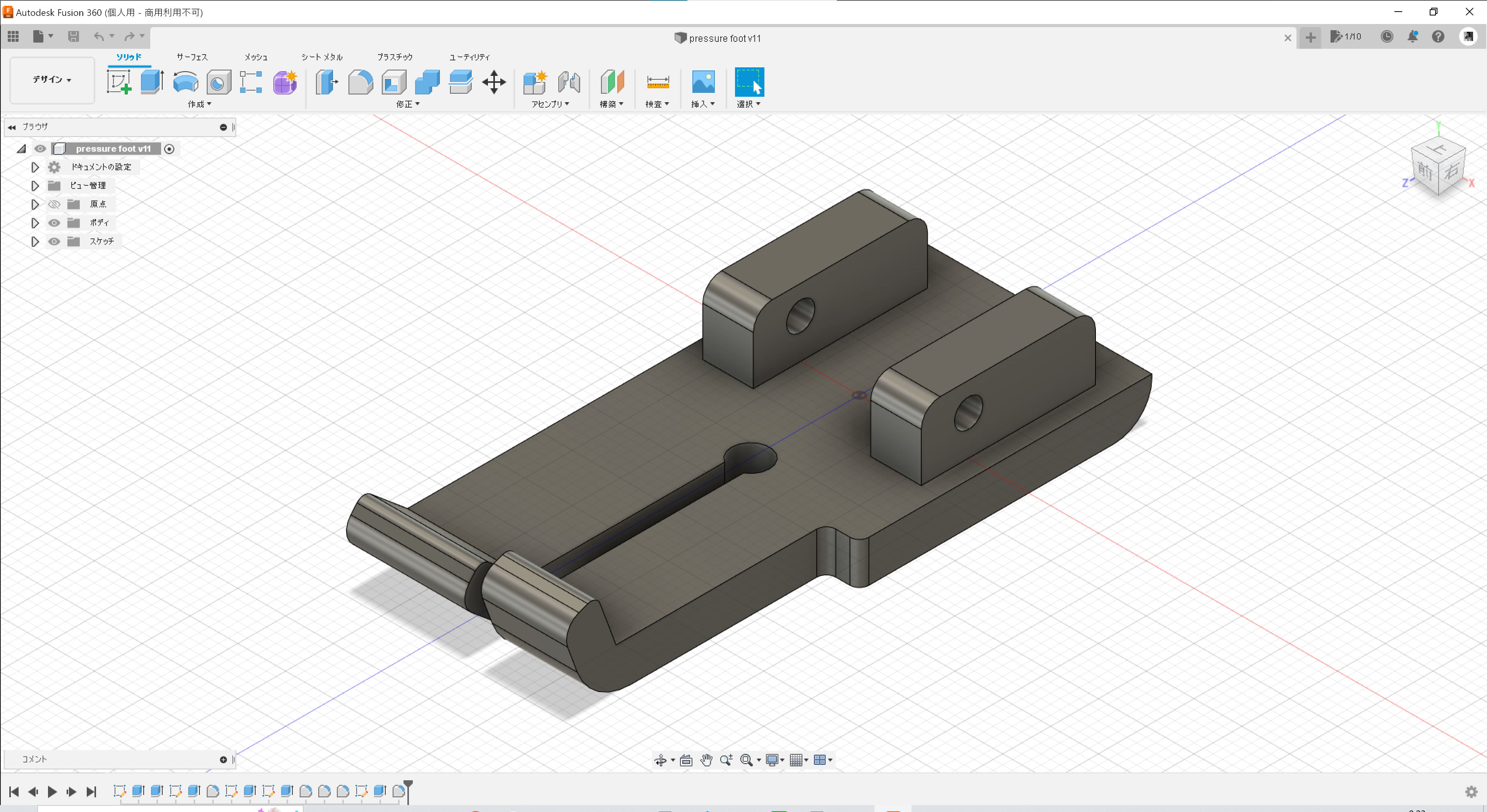Image resolution: width=1487 pixels, height=812 pixels.
Task: Select the Revolve tool icon
Action: 185,82
